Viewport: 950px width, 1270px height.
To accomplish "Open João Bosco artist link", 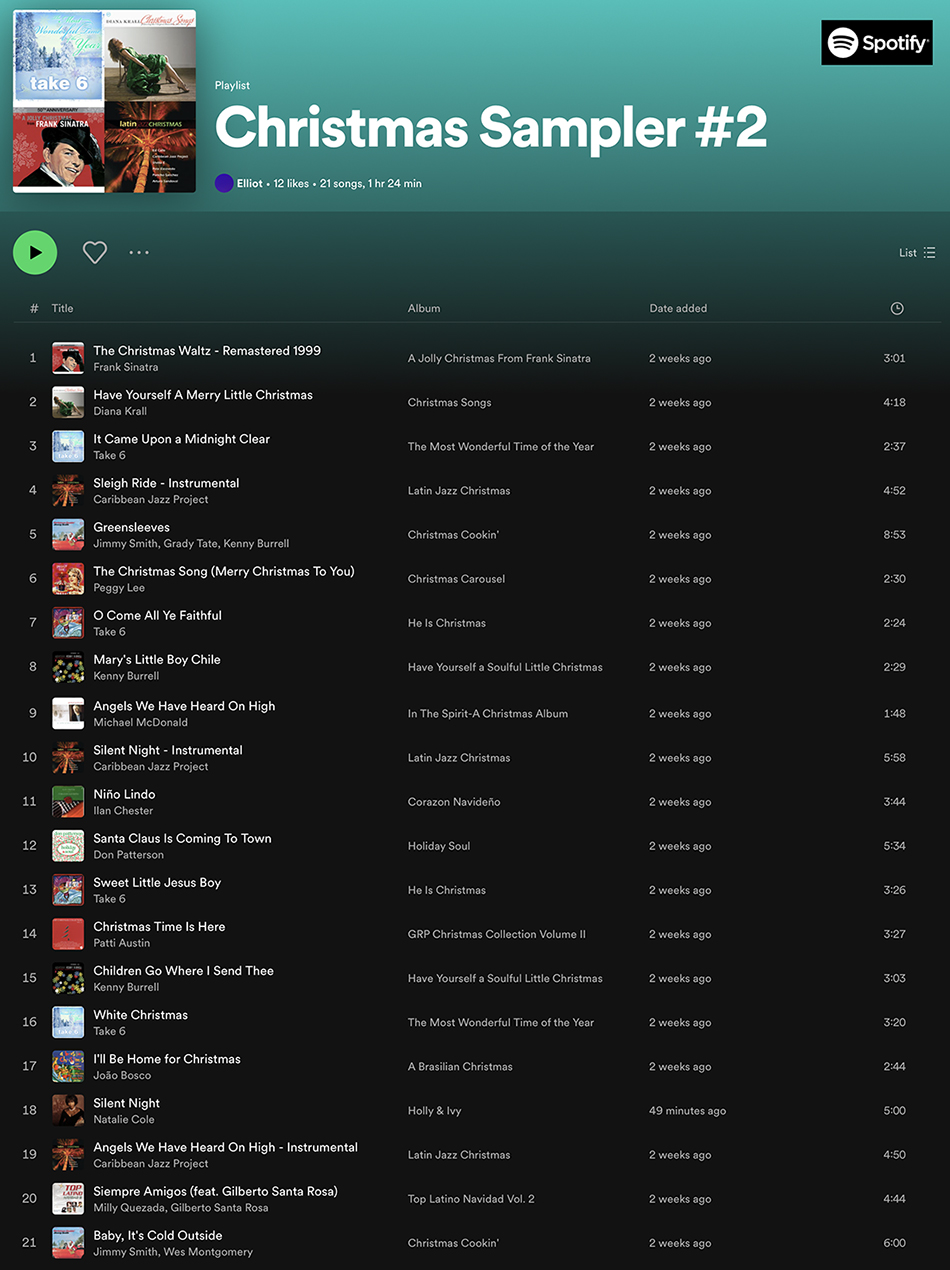I will [122, 1074].
